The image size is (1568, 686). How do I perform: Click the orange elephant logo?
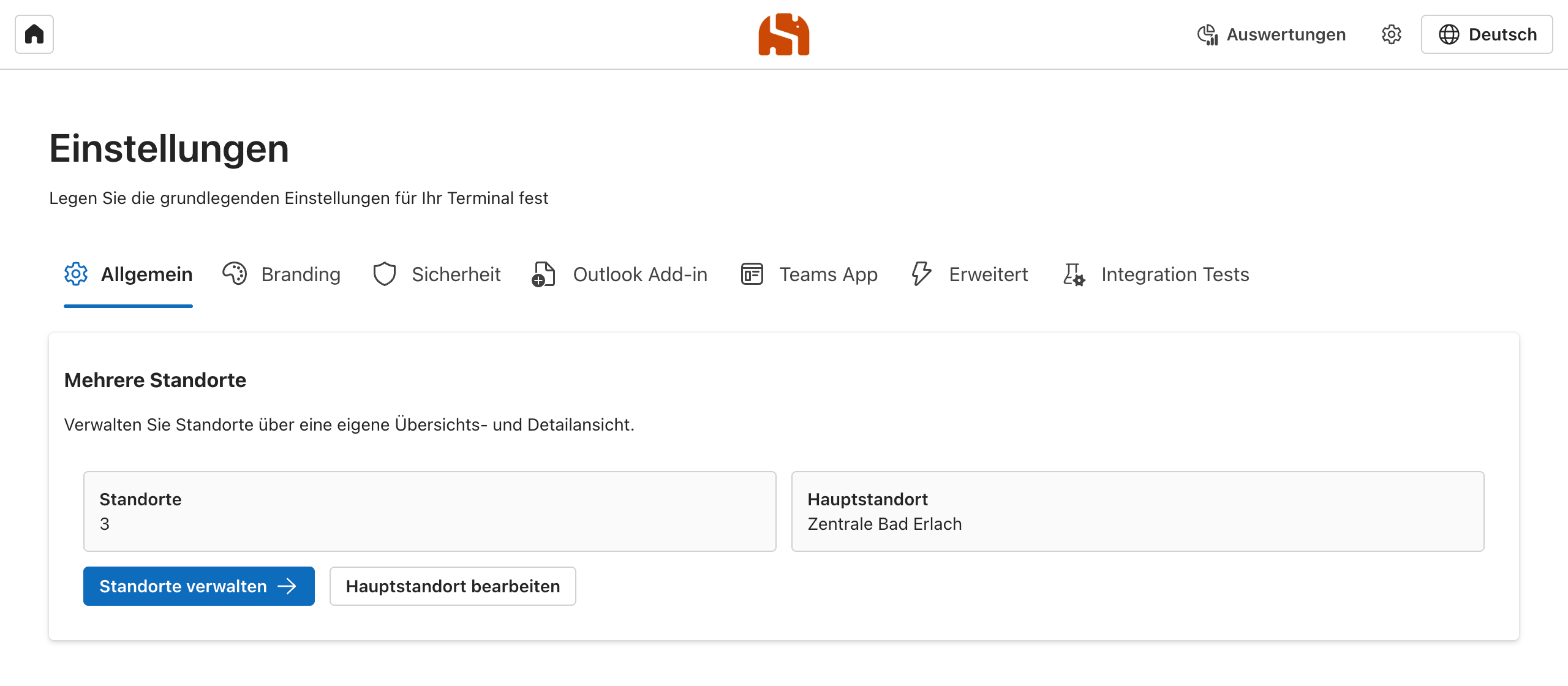pos(784,34)
